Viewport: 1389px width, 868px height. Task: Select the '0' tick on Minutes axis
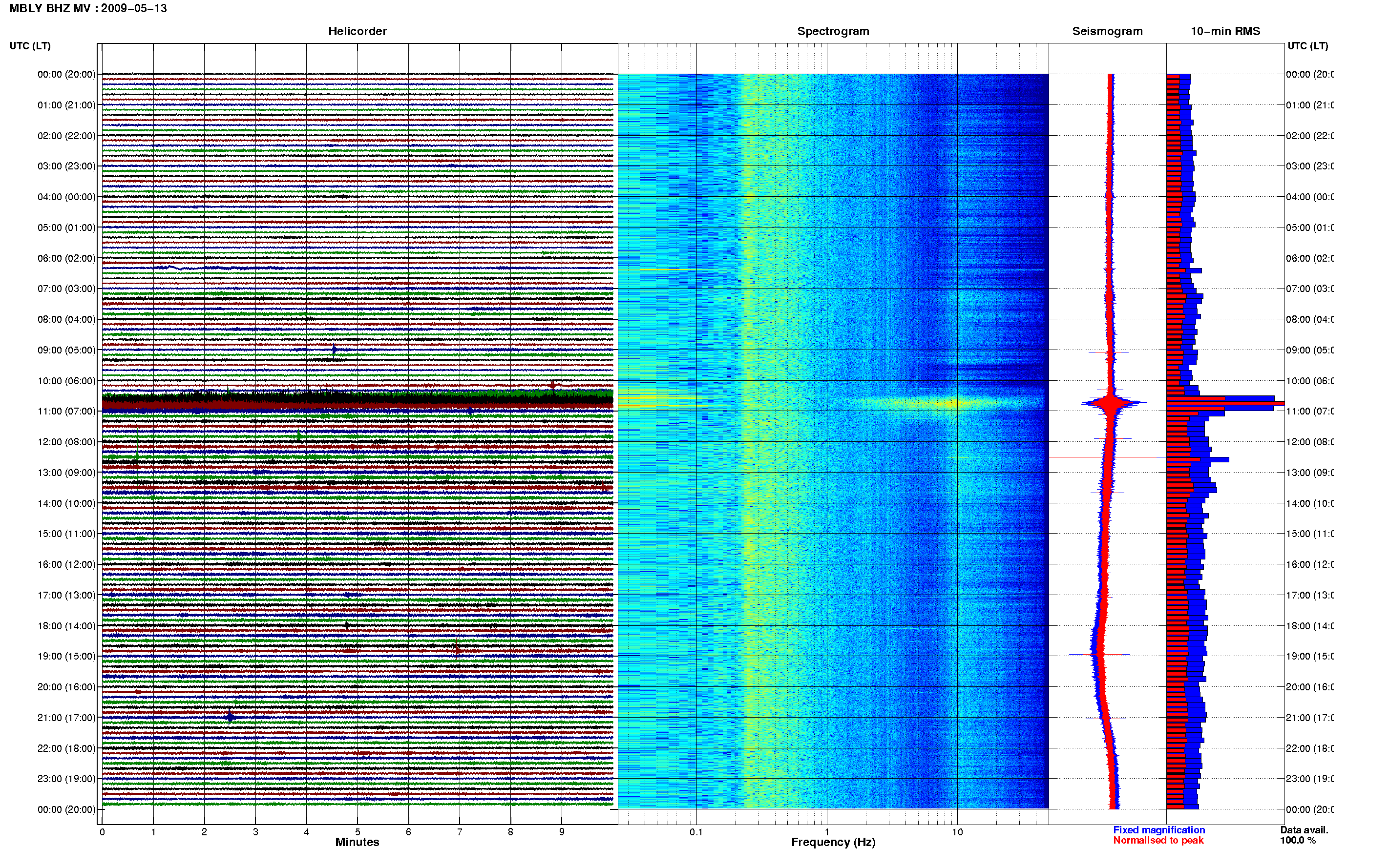click(x=102, y=832)
